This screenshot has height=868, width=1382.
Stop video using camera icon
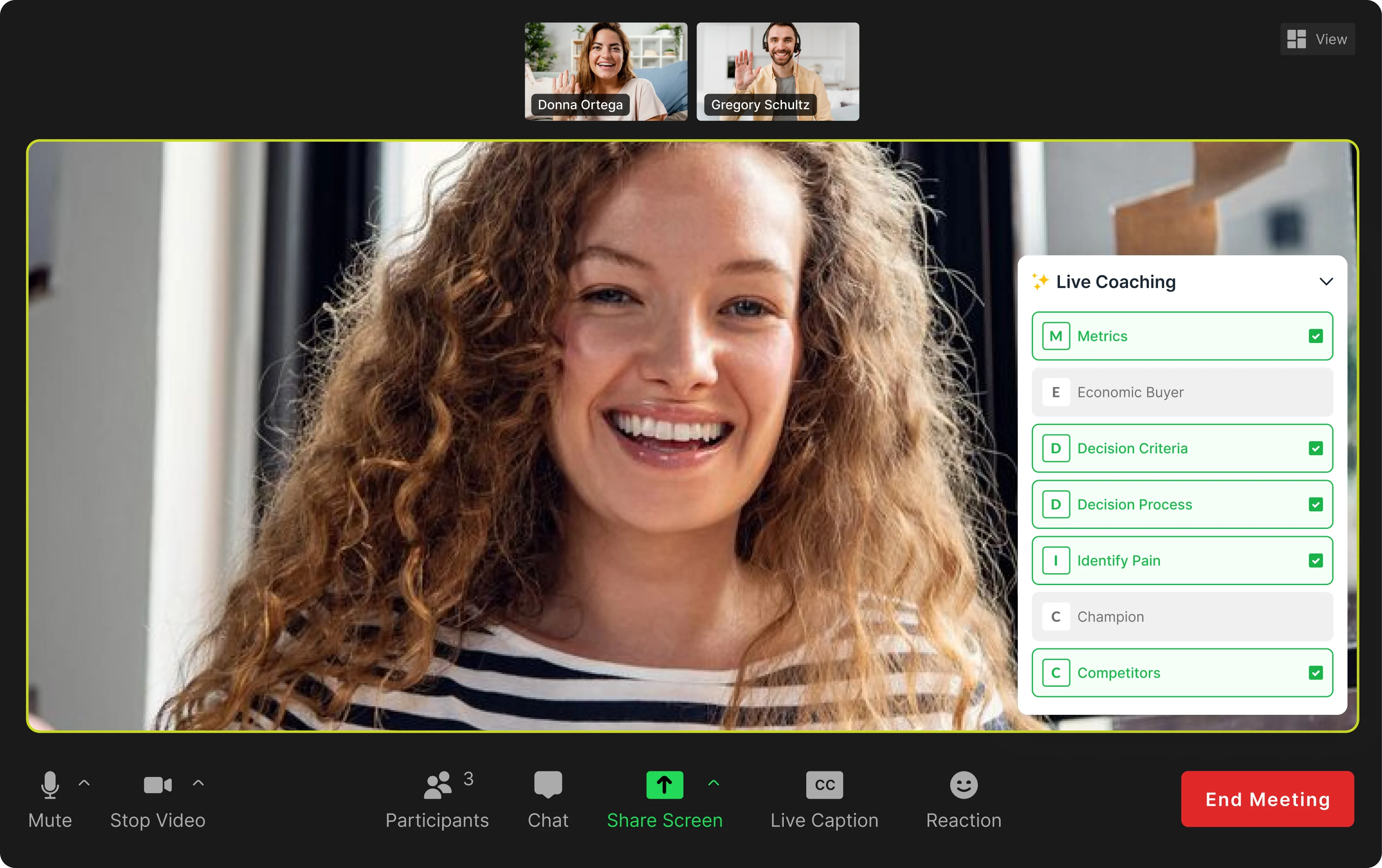pos(157,785)
